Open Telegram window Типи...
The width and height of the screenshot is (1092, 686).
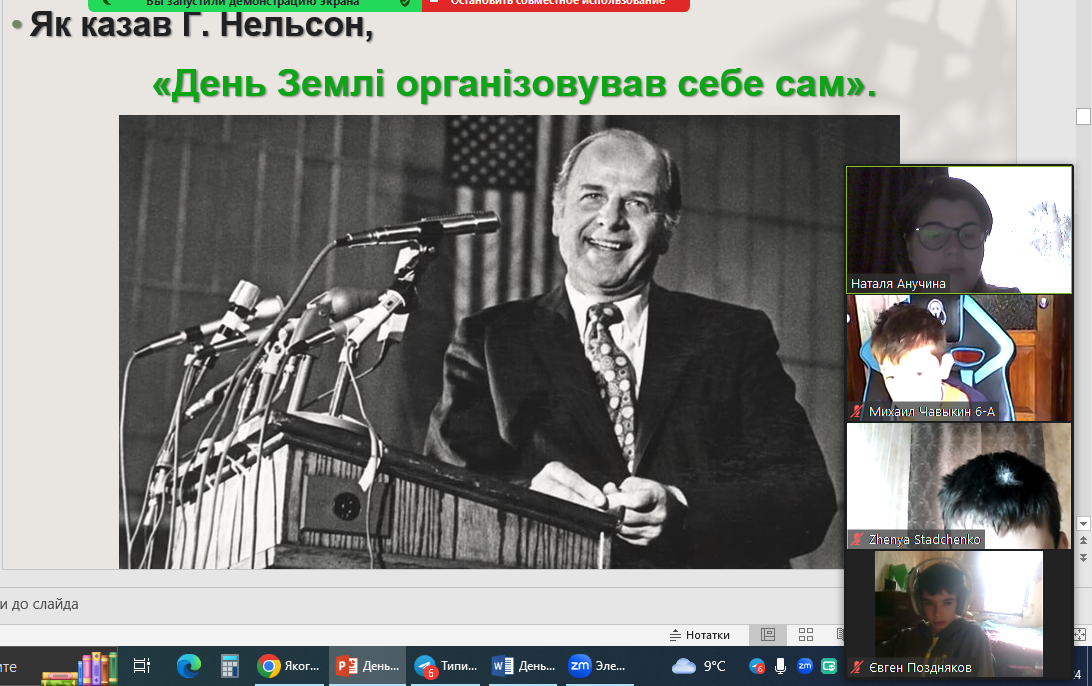[446, 666]
